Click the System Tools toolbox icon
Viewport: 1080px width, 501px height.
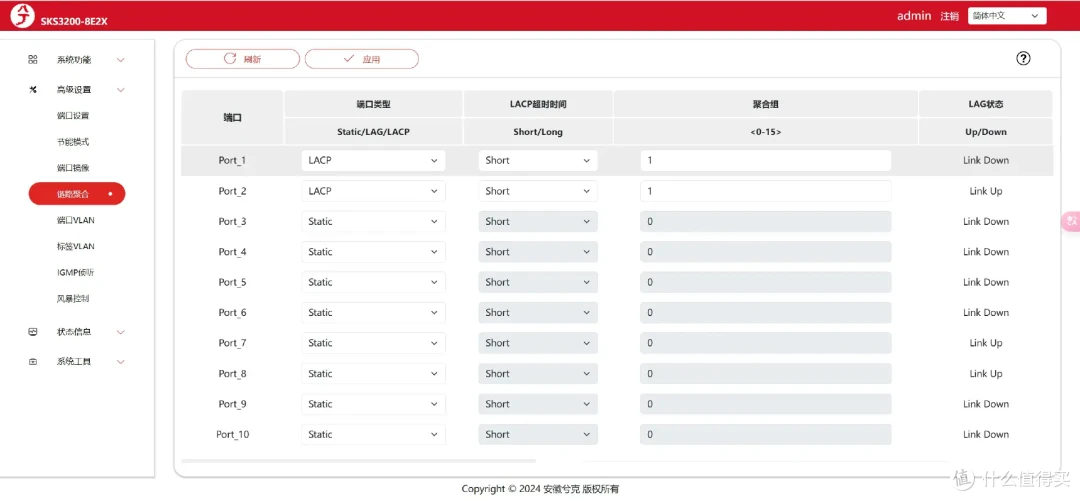(x=32, y=362)
